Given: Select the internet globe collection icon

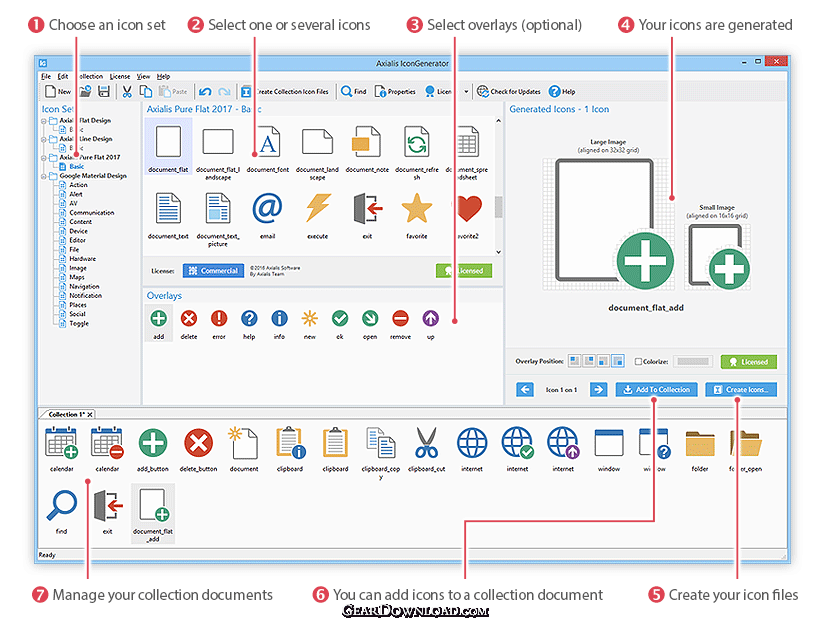Looking at the screenshot, I should (472, 449).
